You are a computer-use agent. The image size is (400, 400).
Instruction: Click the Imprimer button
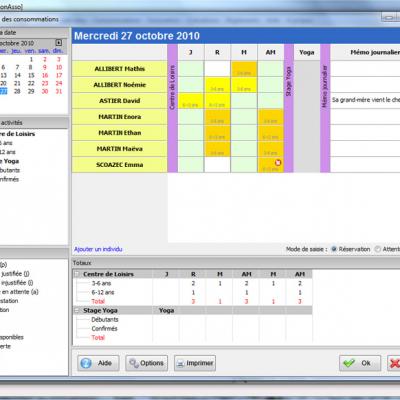tap(195, 363)
